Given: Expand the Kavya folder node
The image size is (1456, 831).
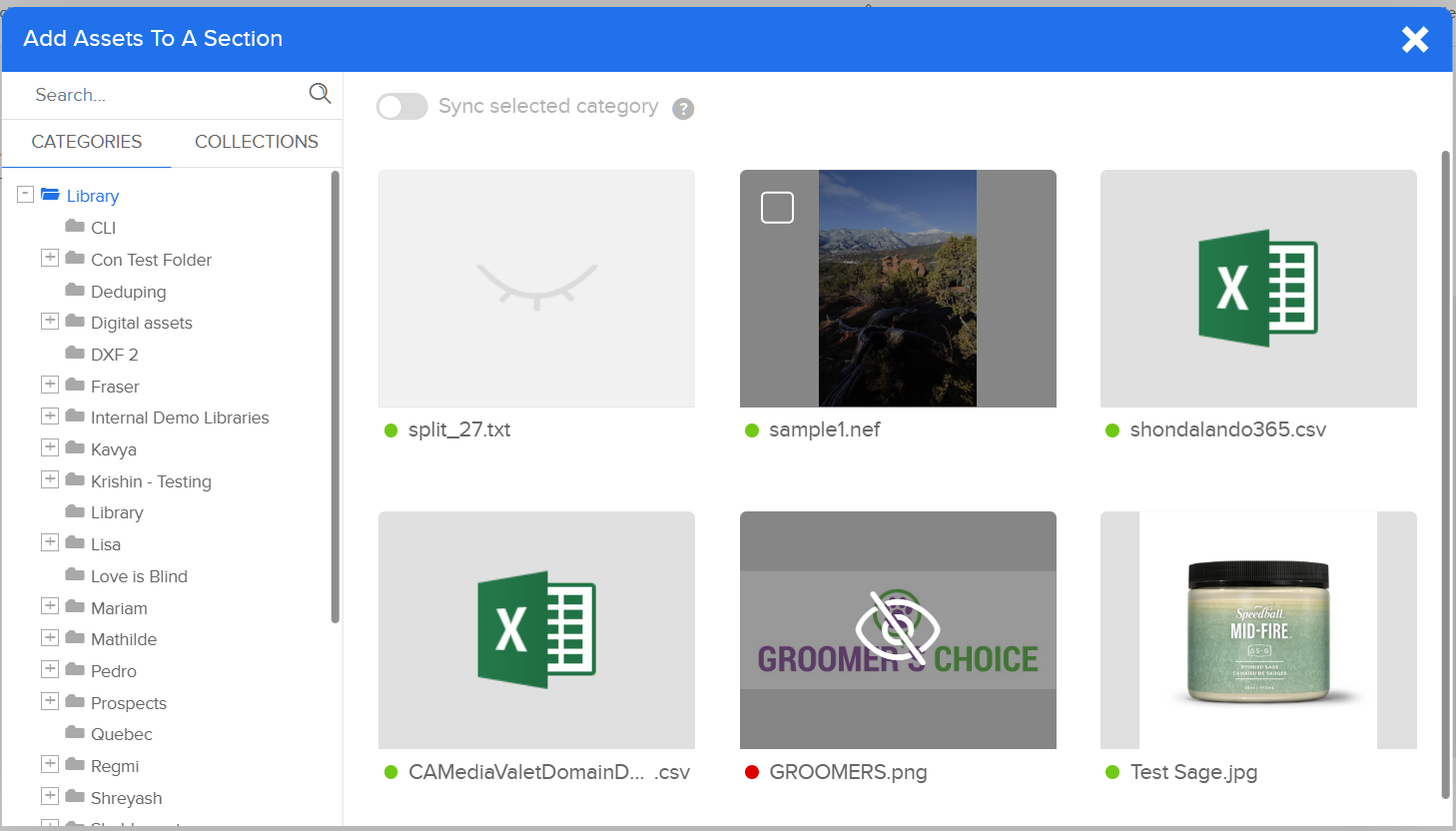Looking at the screenshot, I should [x=50, y=447].
